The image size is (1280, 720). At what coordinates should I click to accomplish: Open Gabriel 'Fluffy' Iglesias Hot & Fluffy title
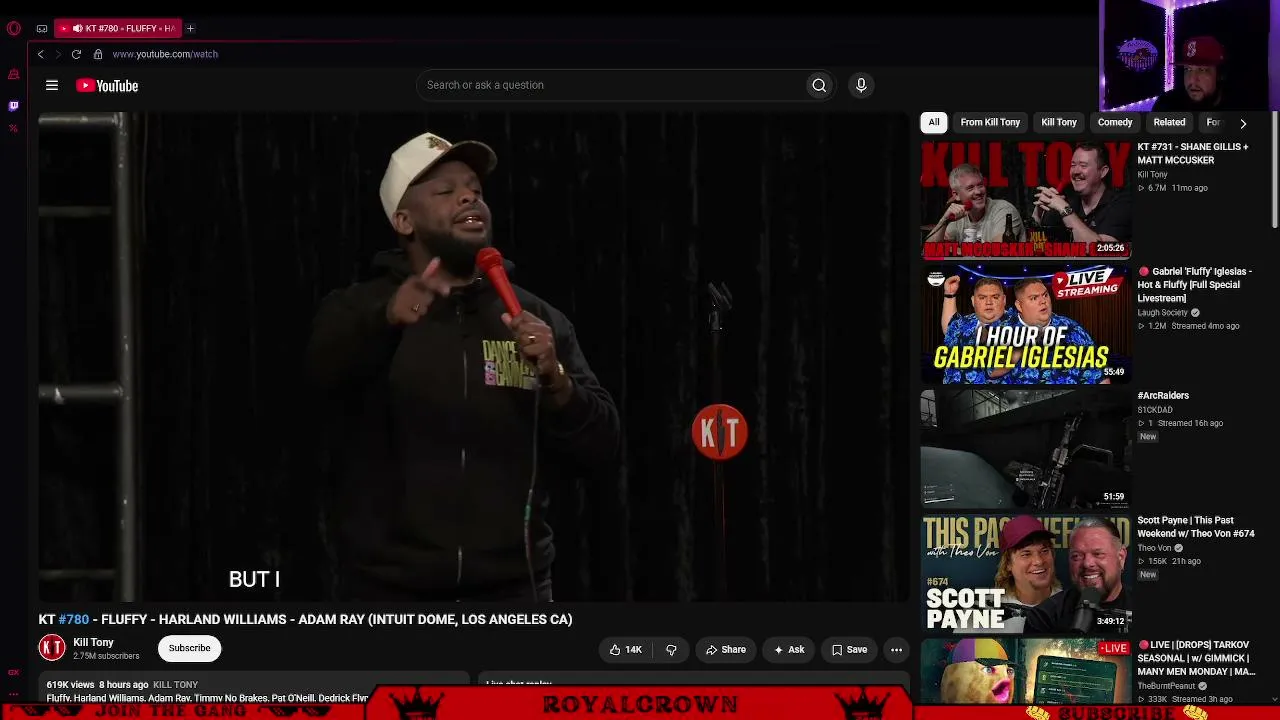tap(1195, 284)
